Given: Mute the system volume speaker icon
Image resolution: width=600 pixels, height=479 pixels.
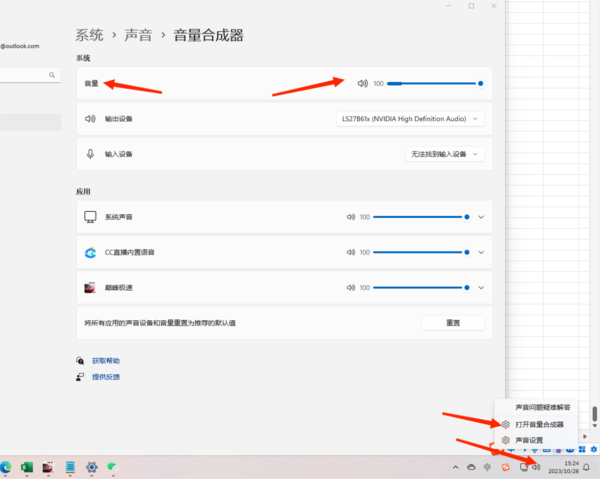Looking at the screenshot, I should [362, 83].
